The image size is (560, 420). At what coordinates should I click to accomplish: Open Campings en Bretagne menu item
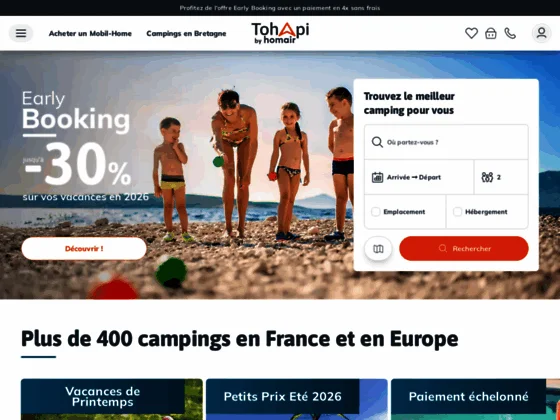(186, 34)
